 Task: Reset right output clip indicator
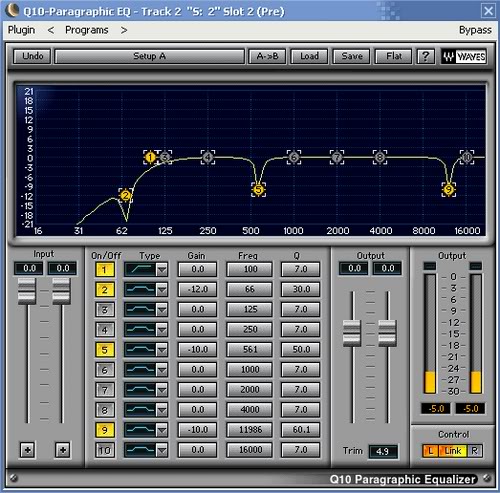point(476,266)
